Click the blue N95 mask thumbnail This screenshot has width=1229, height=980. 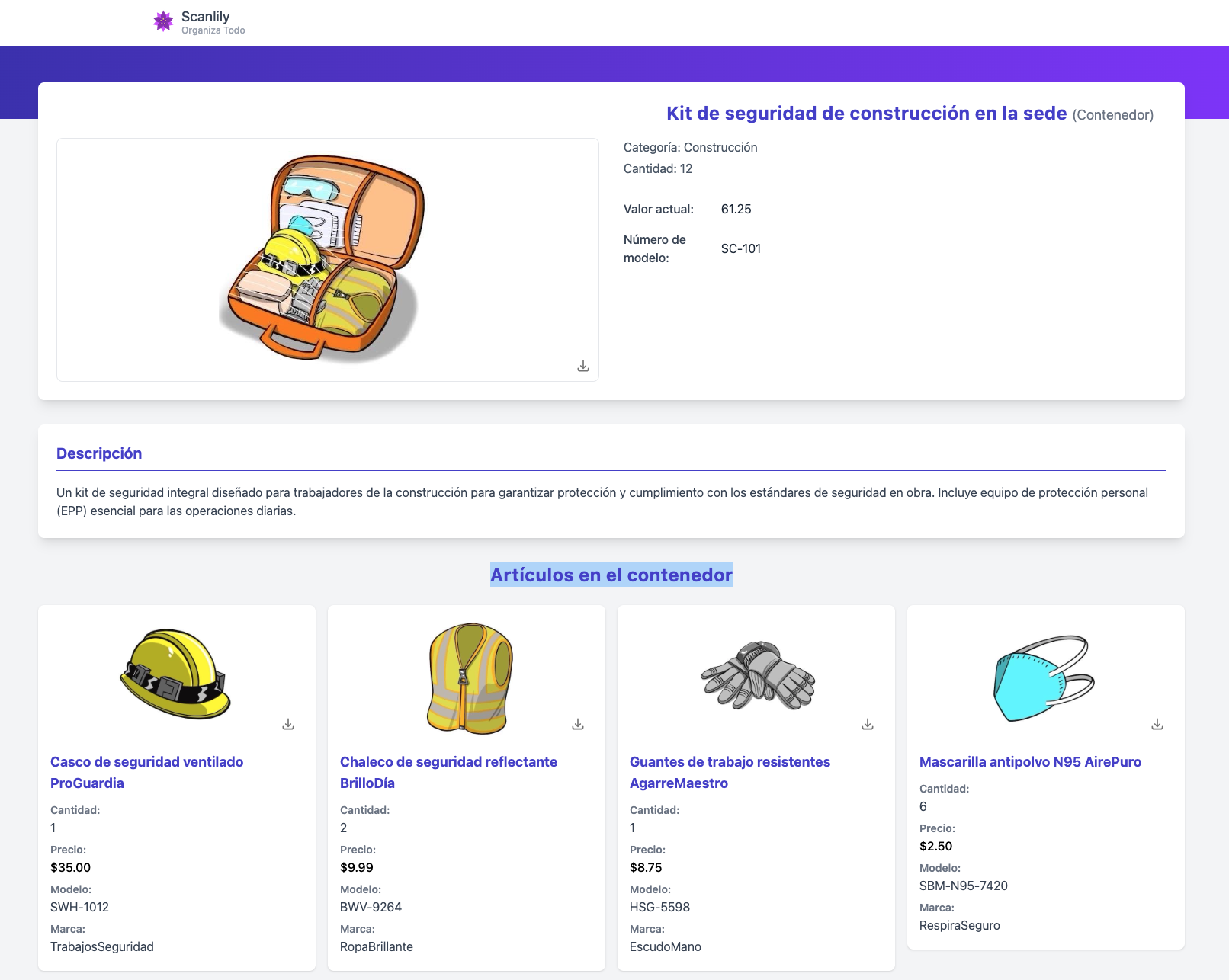(1044, 678)
